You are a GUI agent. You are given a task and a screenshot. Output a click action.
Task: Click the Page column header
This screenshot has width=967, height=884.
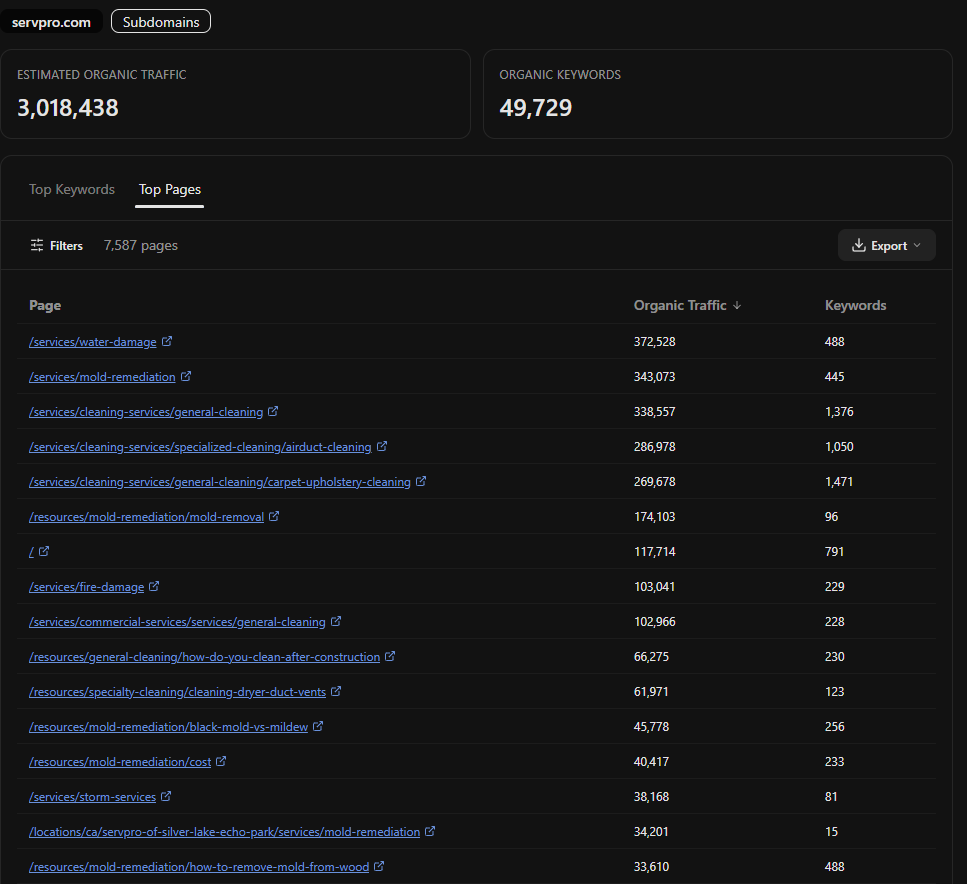pos(45,305)
